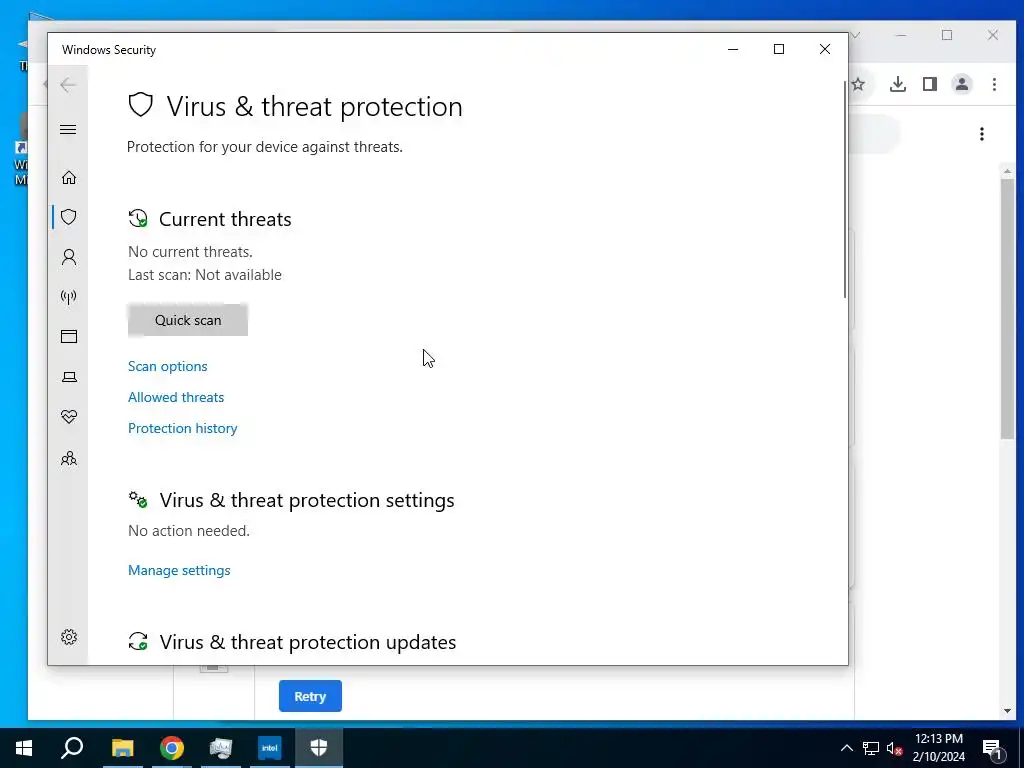Go to the Home sidebar icon
Image resolution: width=1024 pixels, height=768 pixels.
point(69,178)
